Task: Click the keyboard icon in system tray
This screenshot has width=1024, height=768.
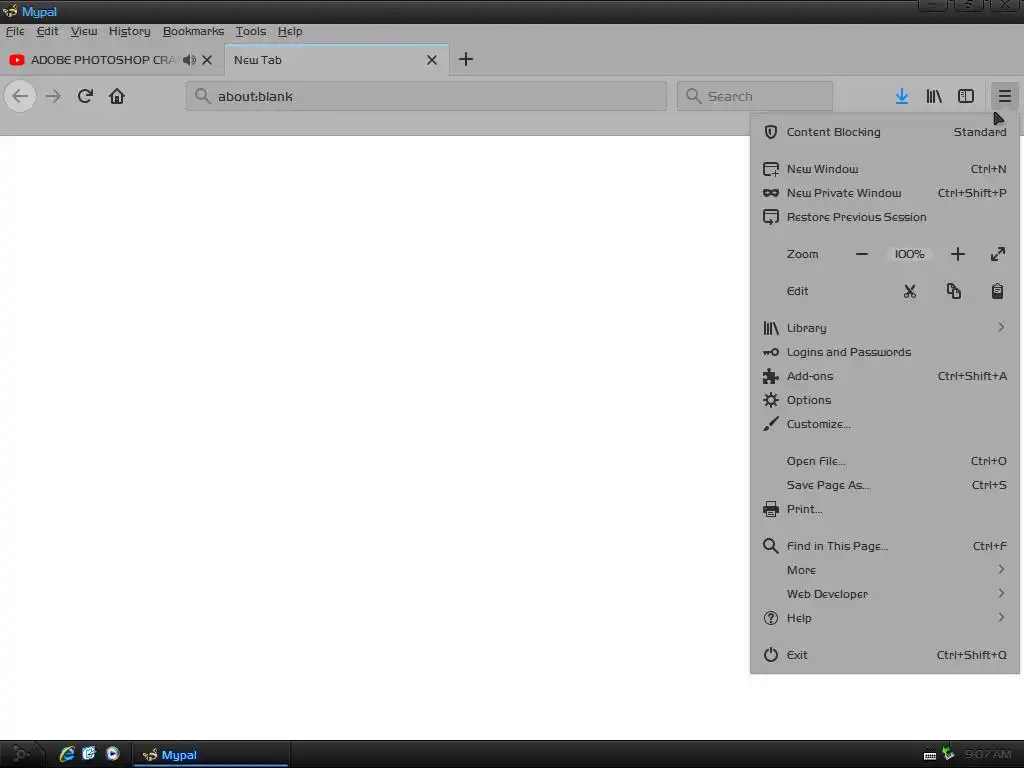Action: point(930,756)
